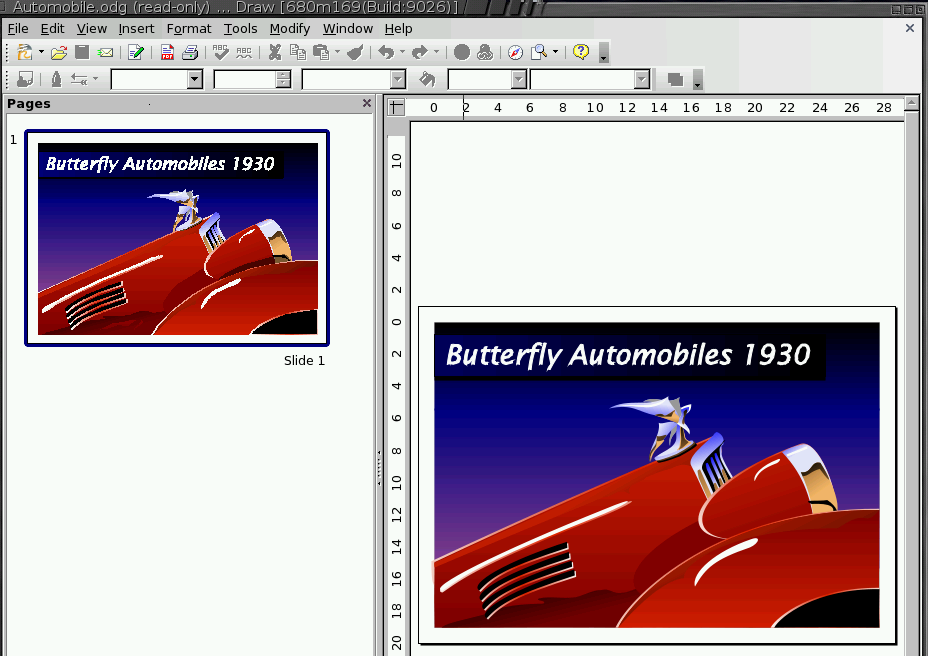Screen dimensions: 928x656
Task: Open the Zoom tool dropdown arrow
Action: (x=556, y=52)
